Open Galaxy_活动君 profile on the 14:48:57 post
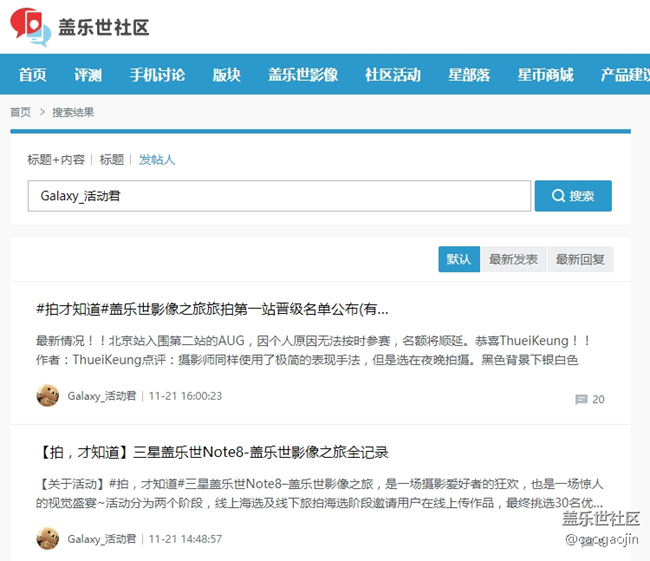The height and width of the screenshot is (561, 650). click(102, 539)
